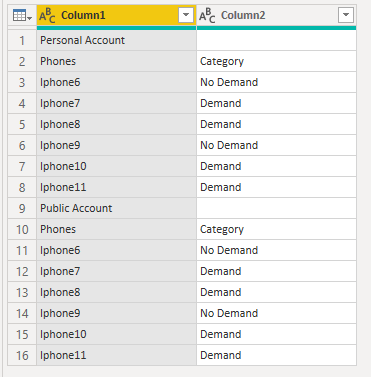Select the Iphone8 cell in row 13
Viewport: 371px width, 377px height.
(116, 292)
